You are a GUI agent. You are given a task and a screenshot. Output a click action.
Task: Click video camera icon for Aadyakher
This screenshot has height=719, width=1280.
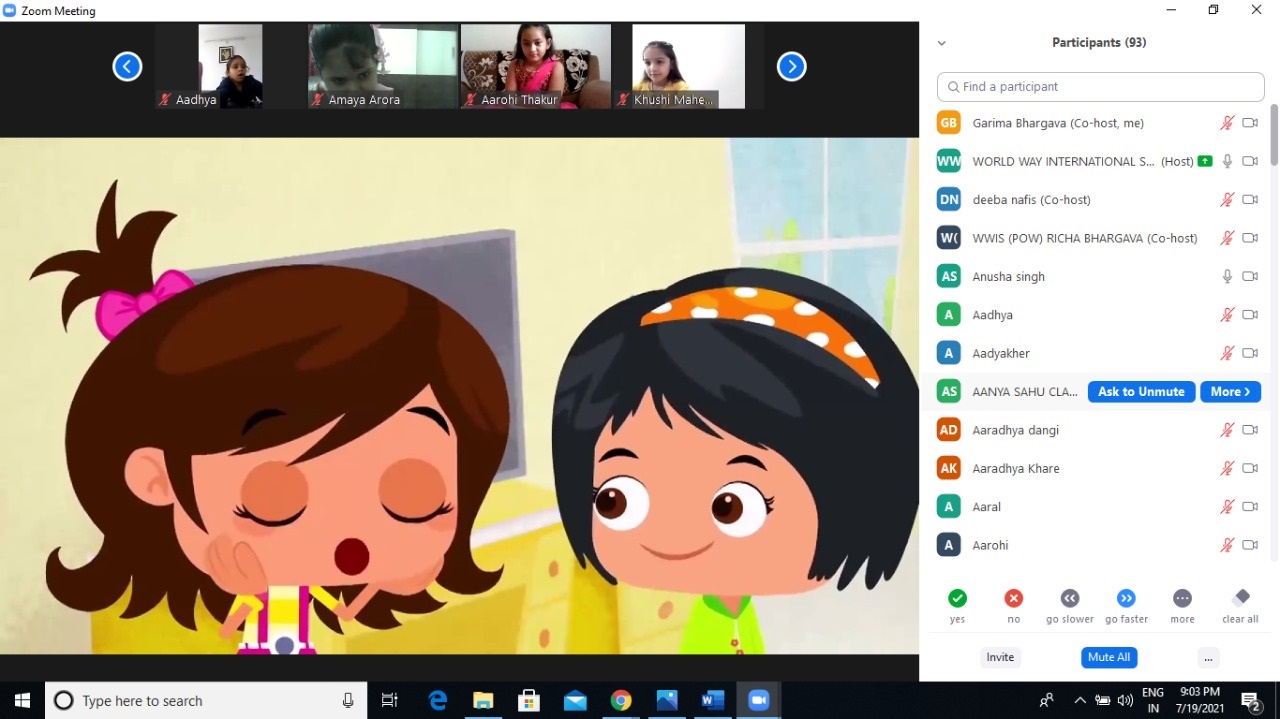[1250, 353]
